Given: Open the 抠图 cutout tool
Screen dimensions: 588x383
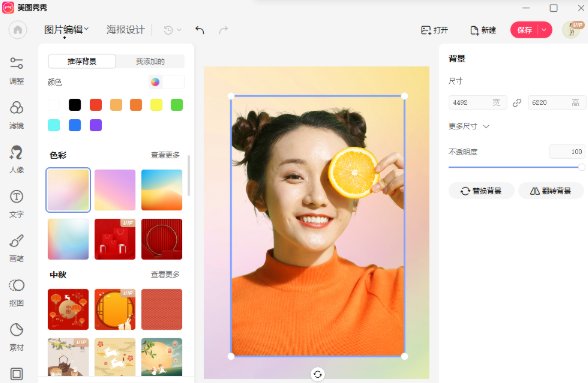Looking at the screenshot, I should (16, 293).
